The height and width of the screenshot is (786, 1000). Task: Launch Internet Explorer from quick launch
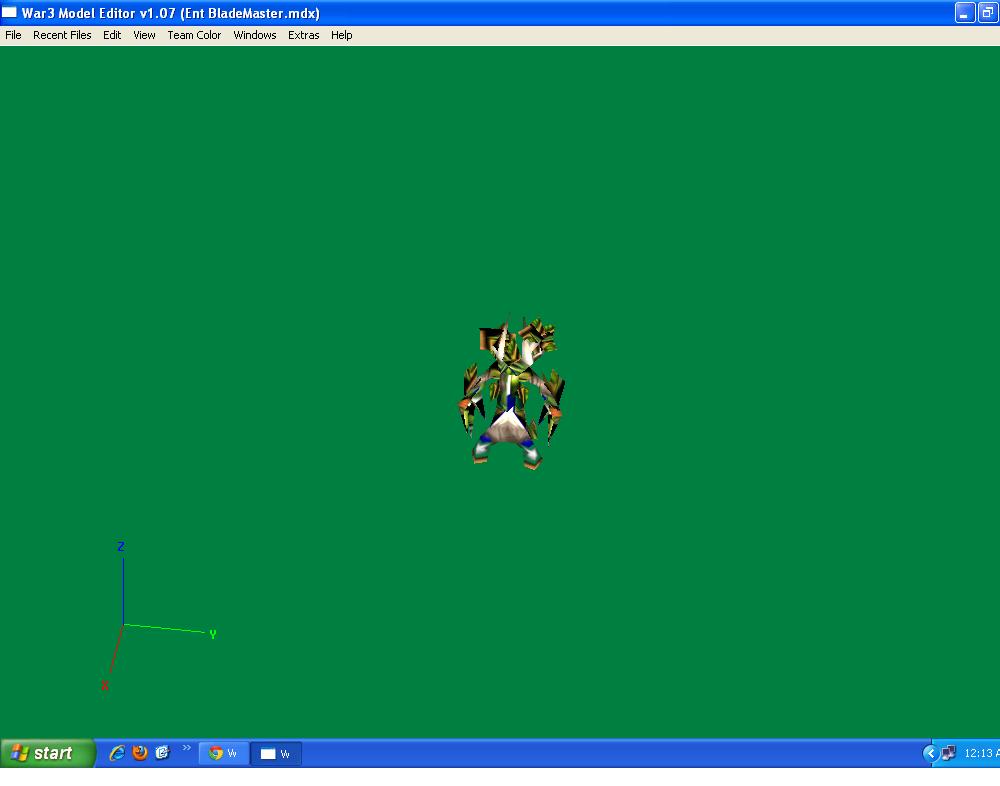point(117,753)
